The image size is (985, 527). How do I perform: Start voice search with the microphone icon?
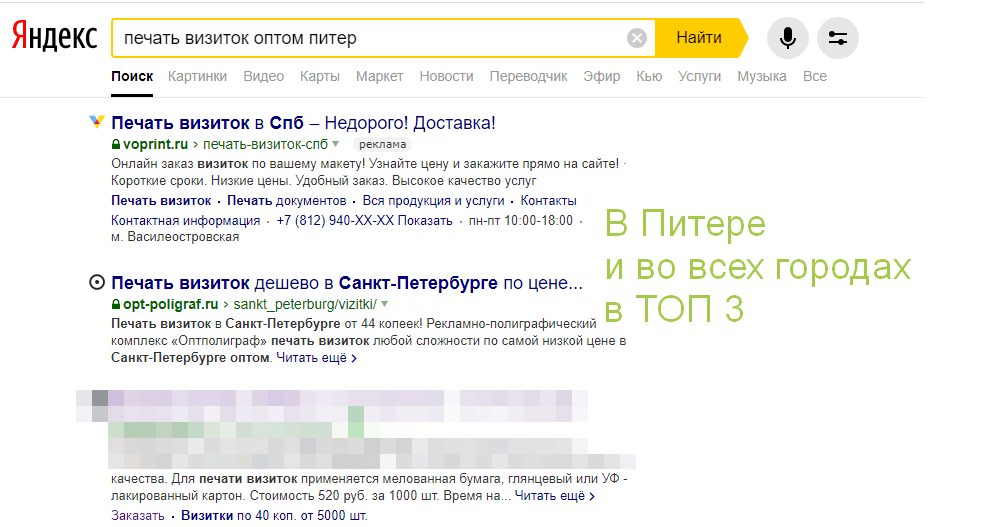pyautogui.click(x=787, y=38)
